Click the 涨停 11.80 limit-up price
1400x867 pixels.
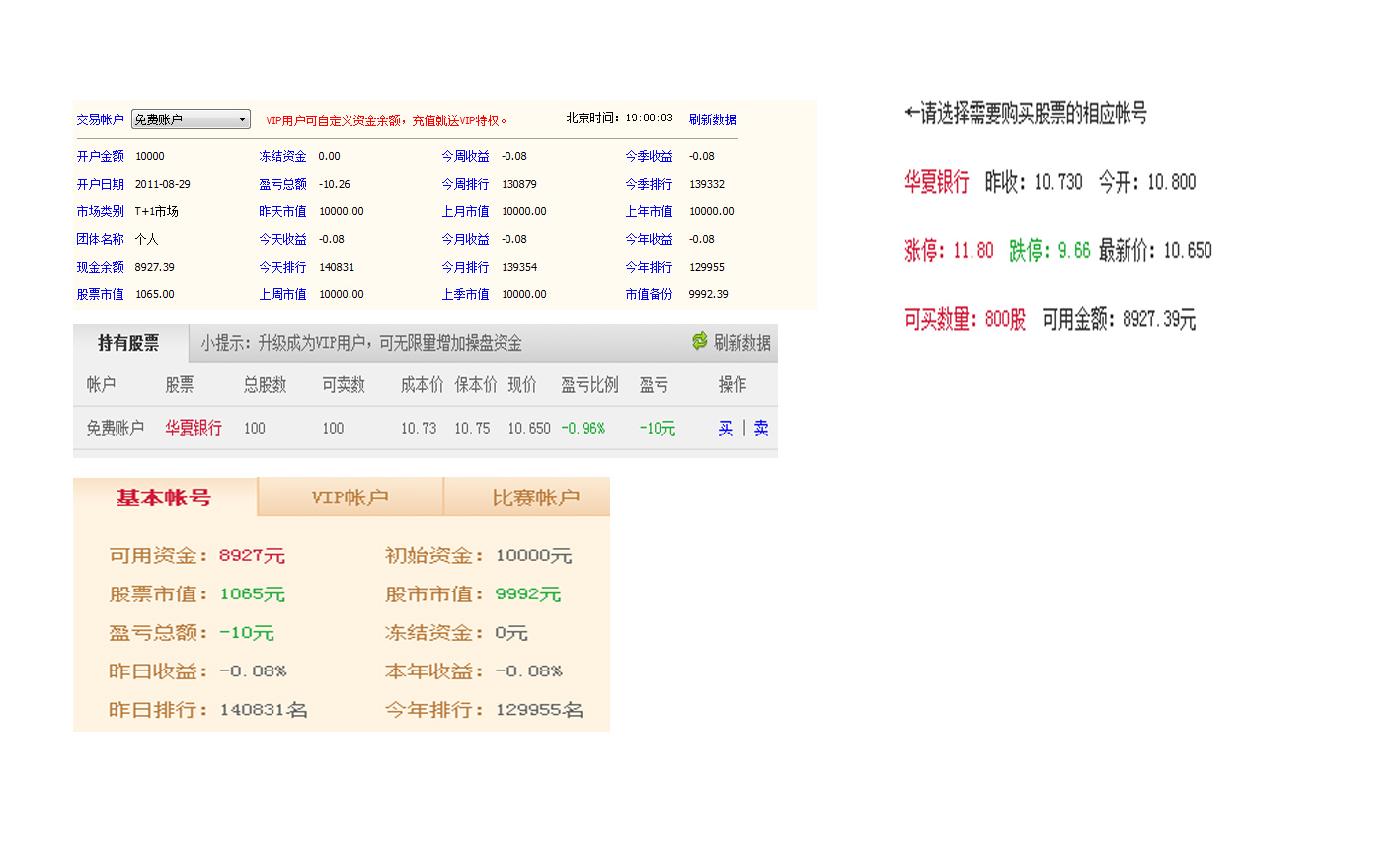click(949, 250)
